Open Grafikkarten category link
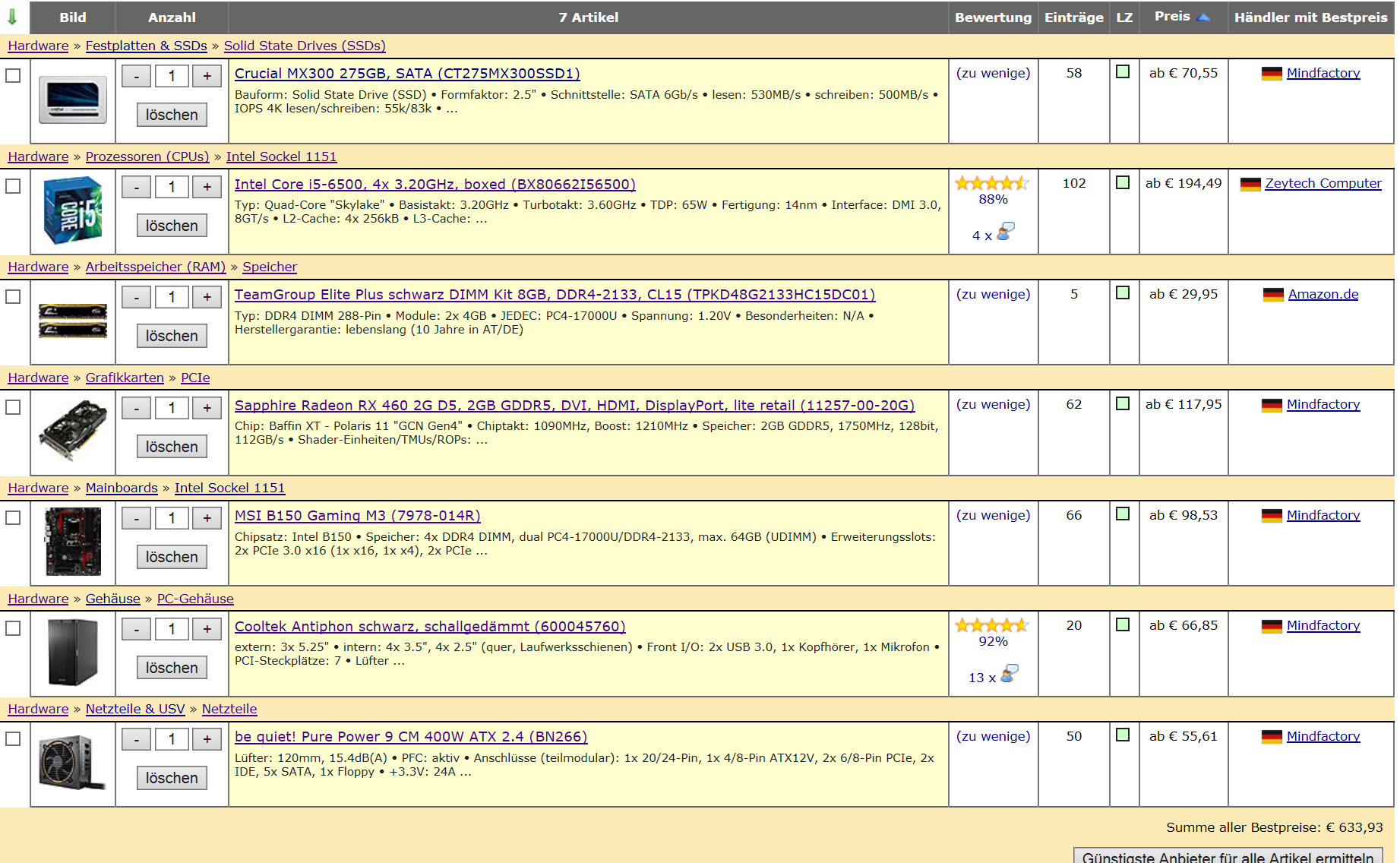1400x863 pixels. click(x=125, y=378)
